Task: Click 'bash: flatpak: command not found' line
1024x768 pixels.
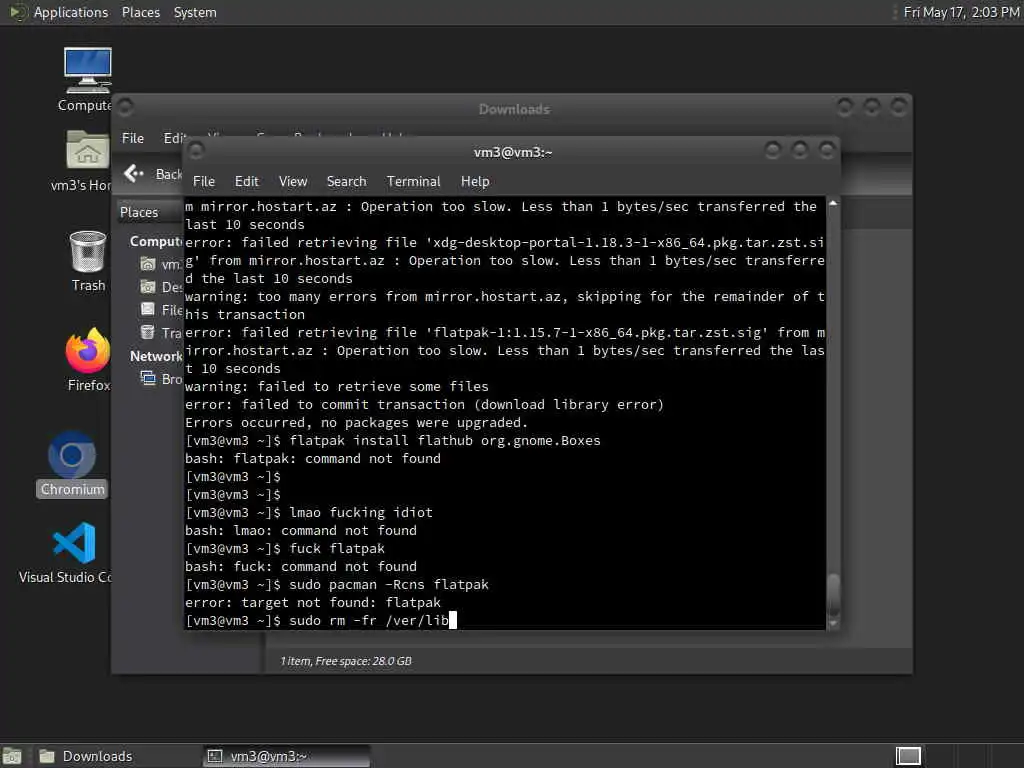Action: [313, 458]
